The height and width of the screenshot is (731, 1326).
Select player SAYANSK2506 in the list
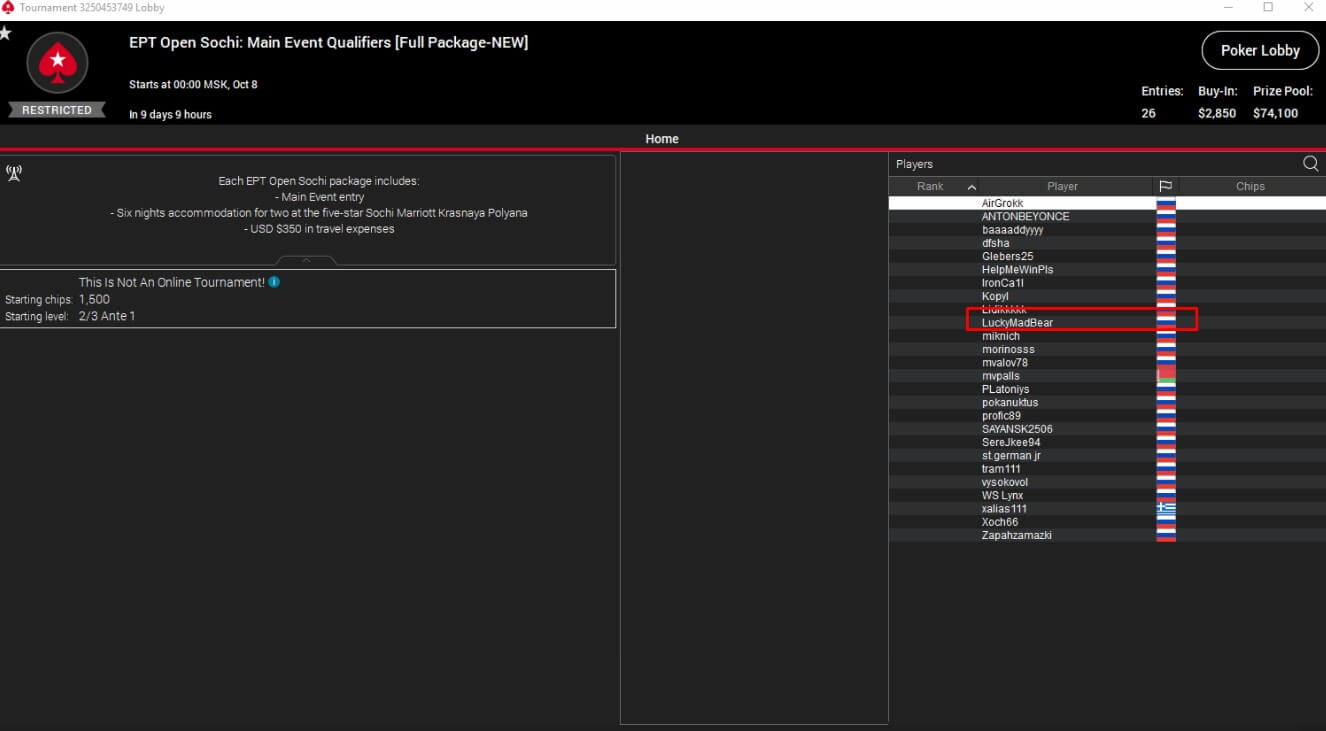(x=1017, y=429)
